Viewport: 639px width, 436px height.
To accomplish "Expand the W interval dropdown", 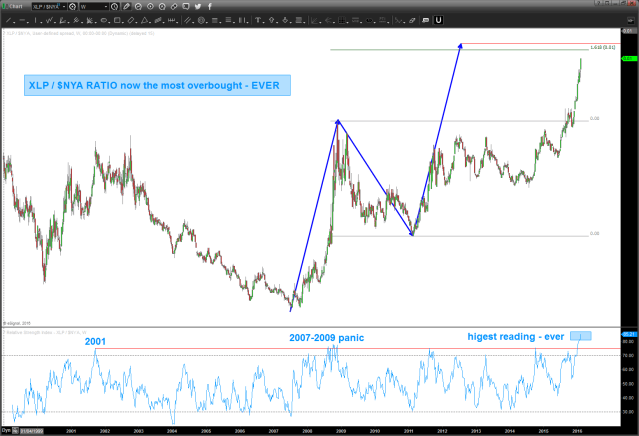I will [x=106, y=7].
